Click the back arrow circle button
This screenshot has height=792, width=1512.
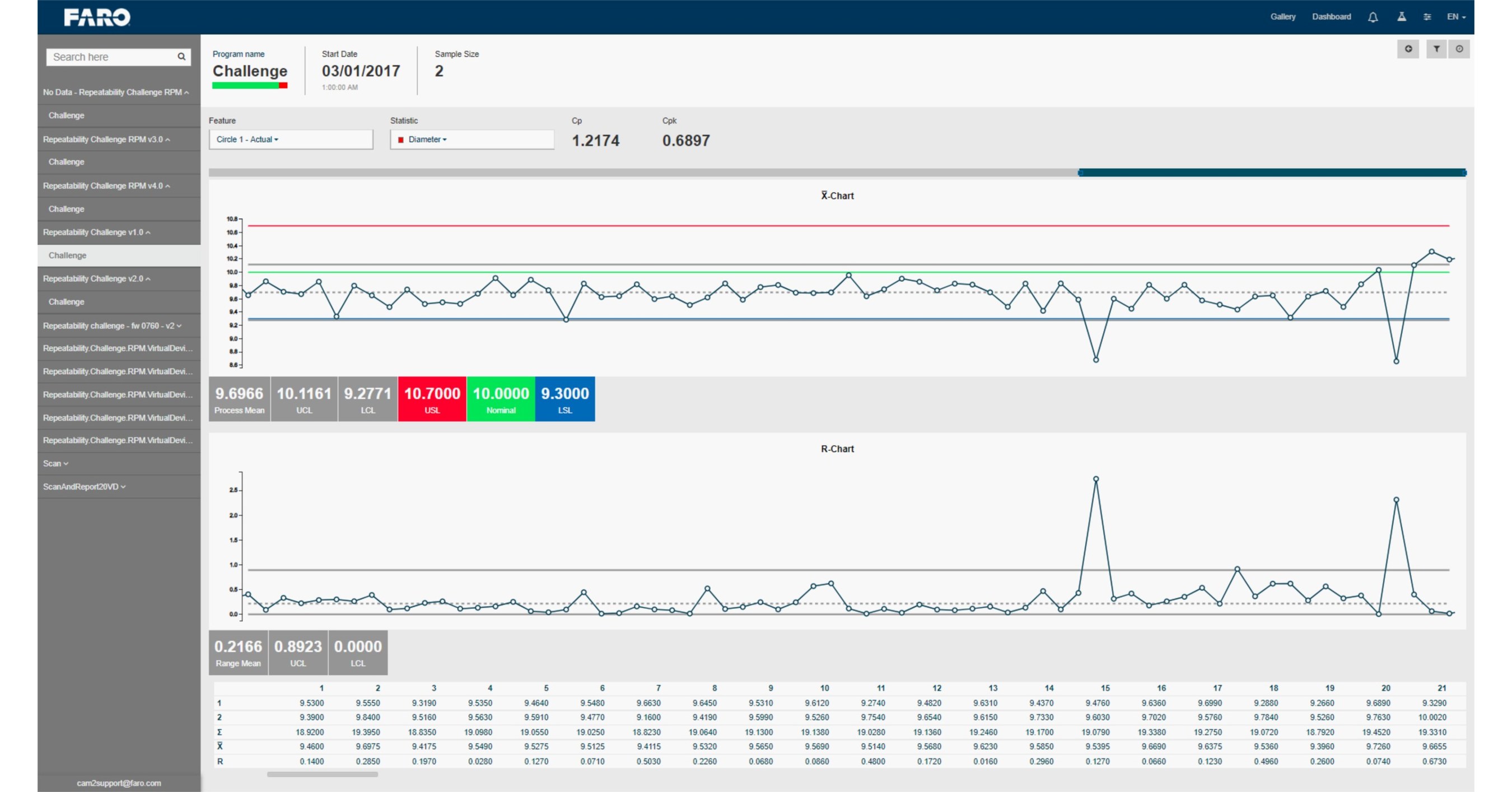pyautogui.click(x=1408, y=49)
